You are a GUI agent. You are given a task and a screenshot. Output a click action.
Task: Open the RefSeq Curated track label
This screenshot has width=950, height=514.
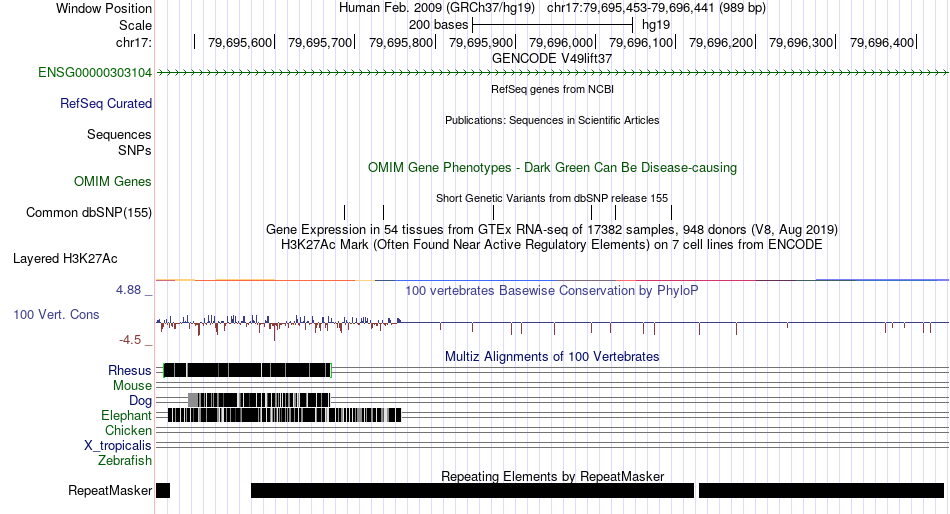(x=105, y=104)
